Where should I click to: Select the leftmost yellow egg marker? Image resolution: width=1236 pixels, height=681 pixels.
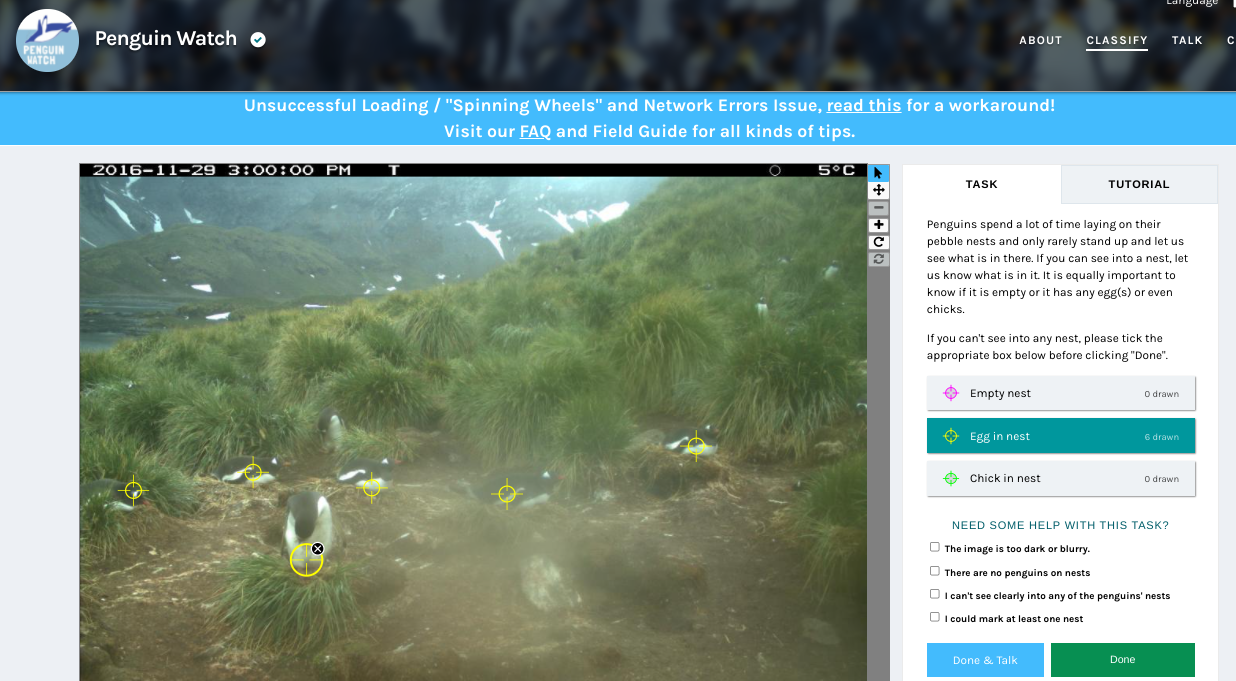point(133,490)
